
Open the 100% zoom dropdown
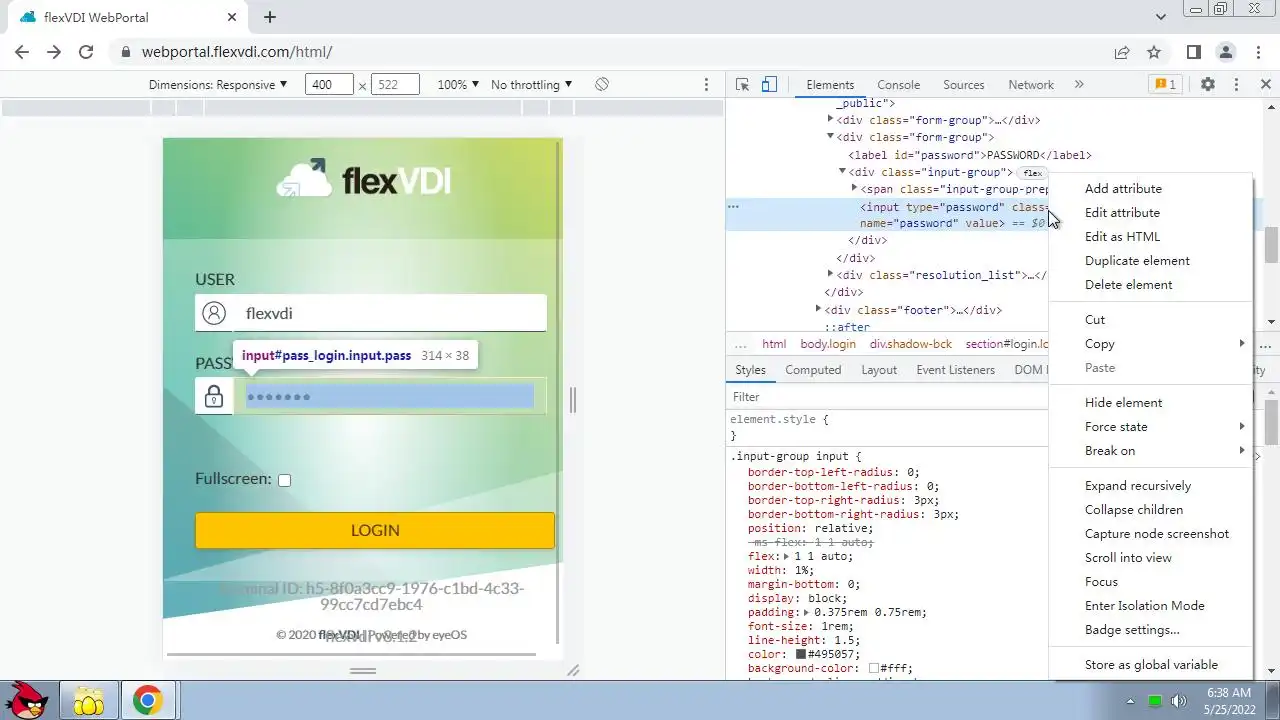458,85
